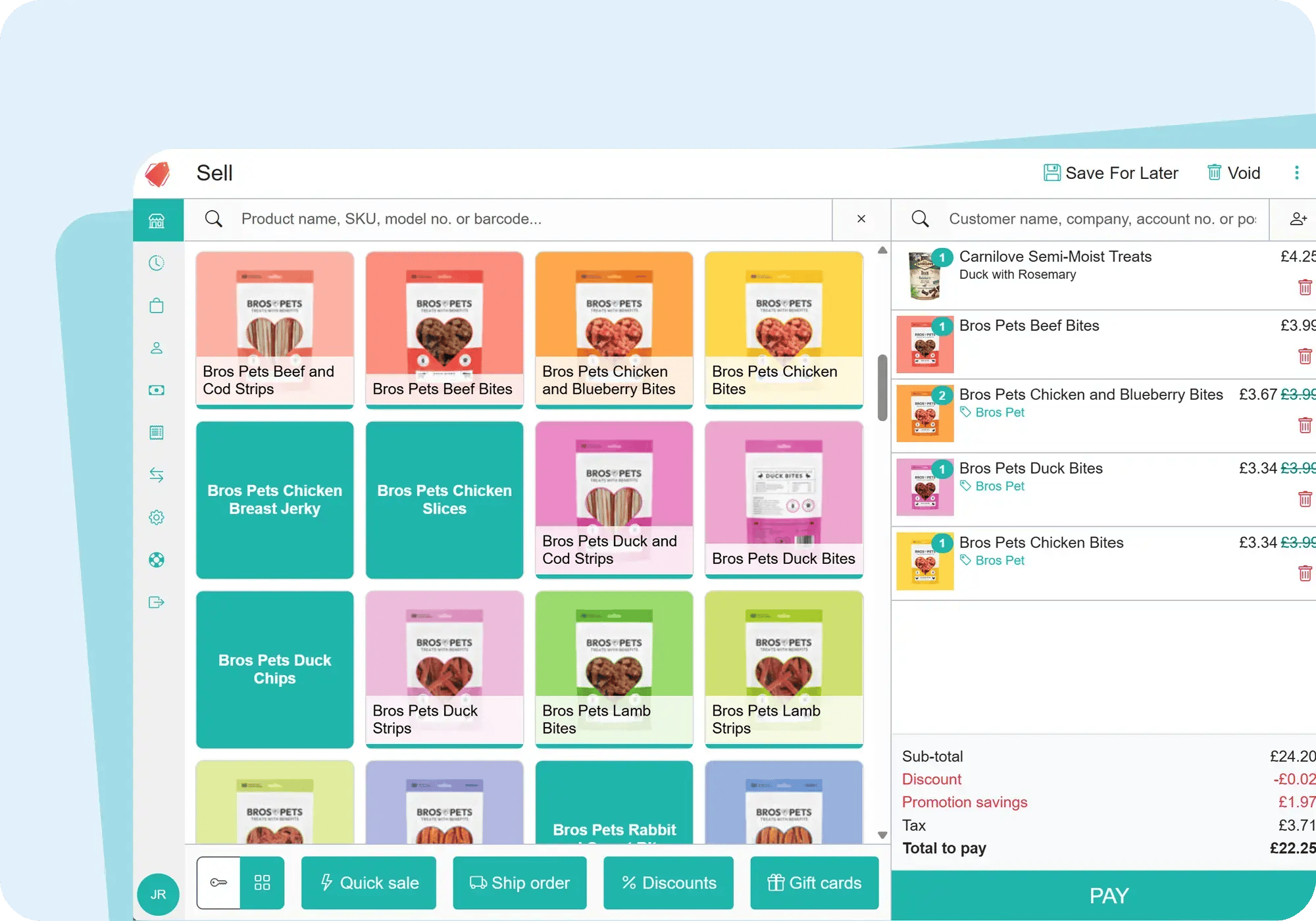This screenshot has width=1316, height=921.
Task: Open the Discounts option
Action: pyautogui.click(x=669, y=883)
